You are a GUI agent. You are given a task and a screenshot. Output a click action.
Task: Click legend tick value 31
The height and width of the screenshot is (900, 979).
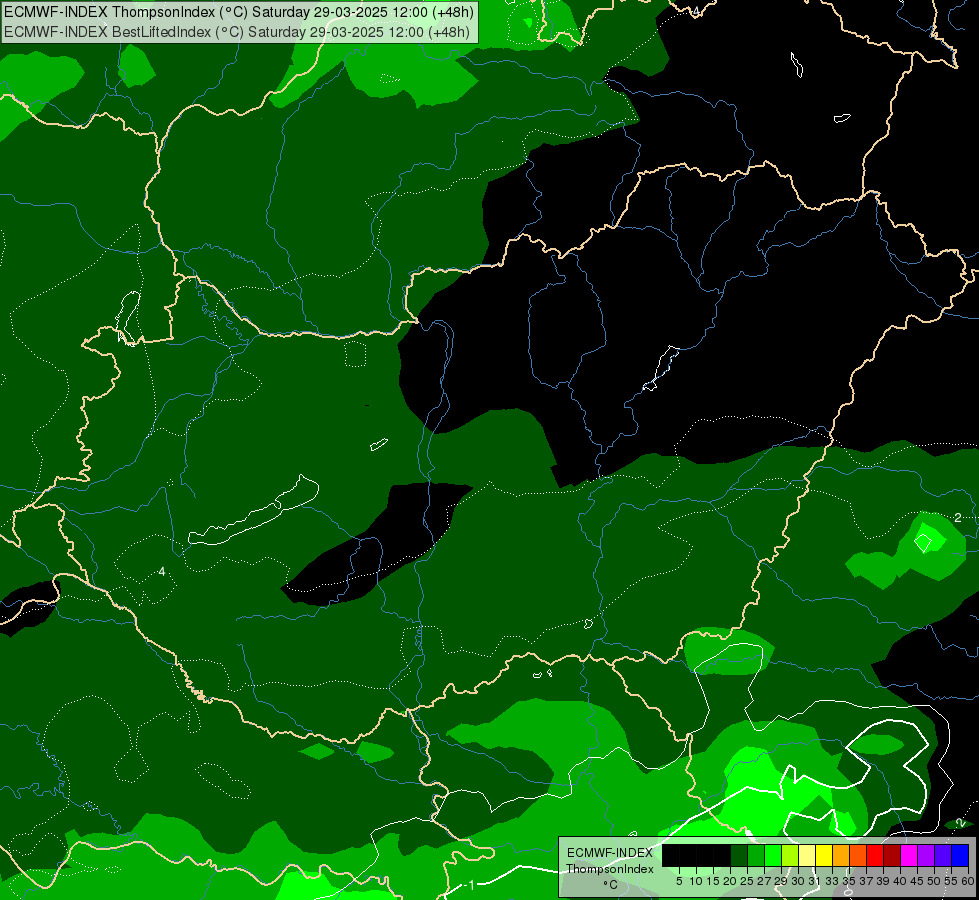pos(815,881)
